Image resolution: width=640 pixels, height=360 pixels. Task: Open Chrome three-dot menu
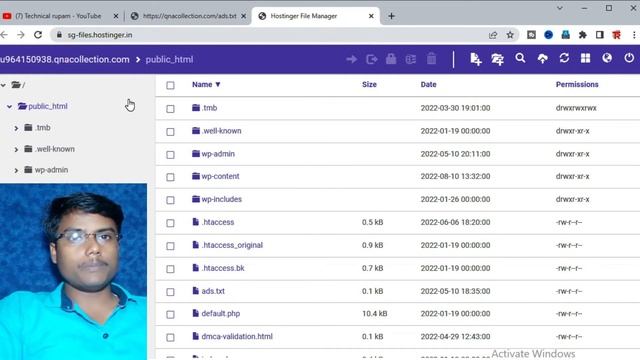pyautogui.click(x=634, y=35)
